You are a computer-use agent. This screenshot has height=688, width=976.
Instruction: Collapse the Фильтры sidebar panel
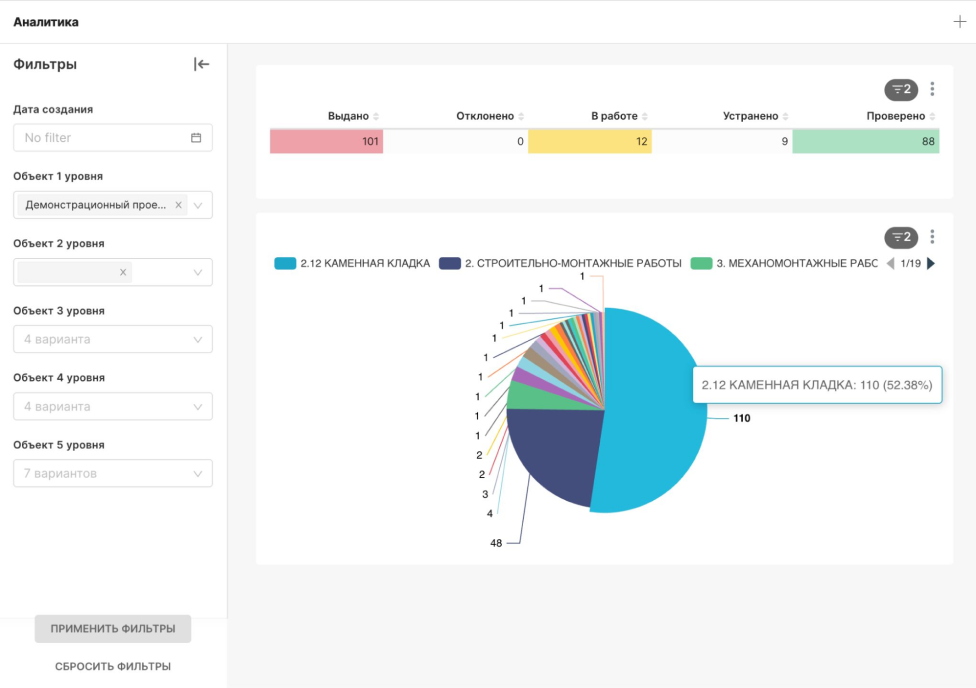tap(202, 65)
